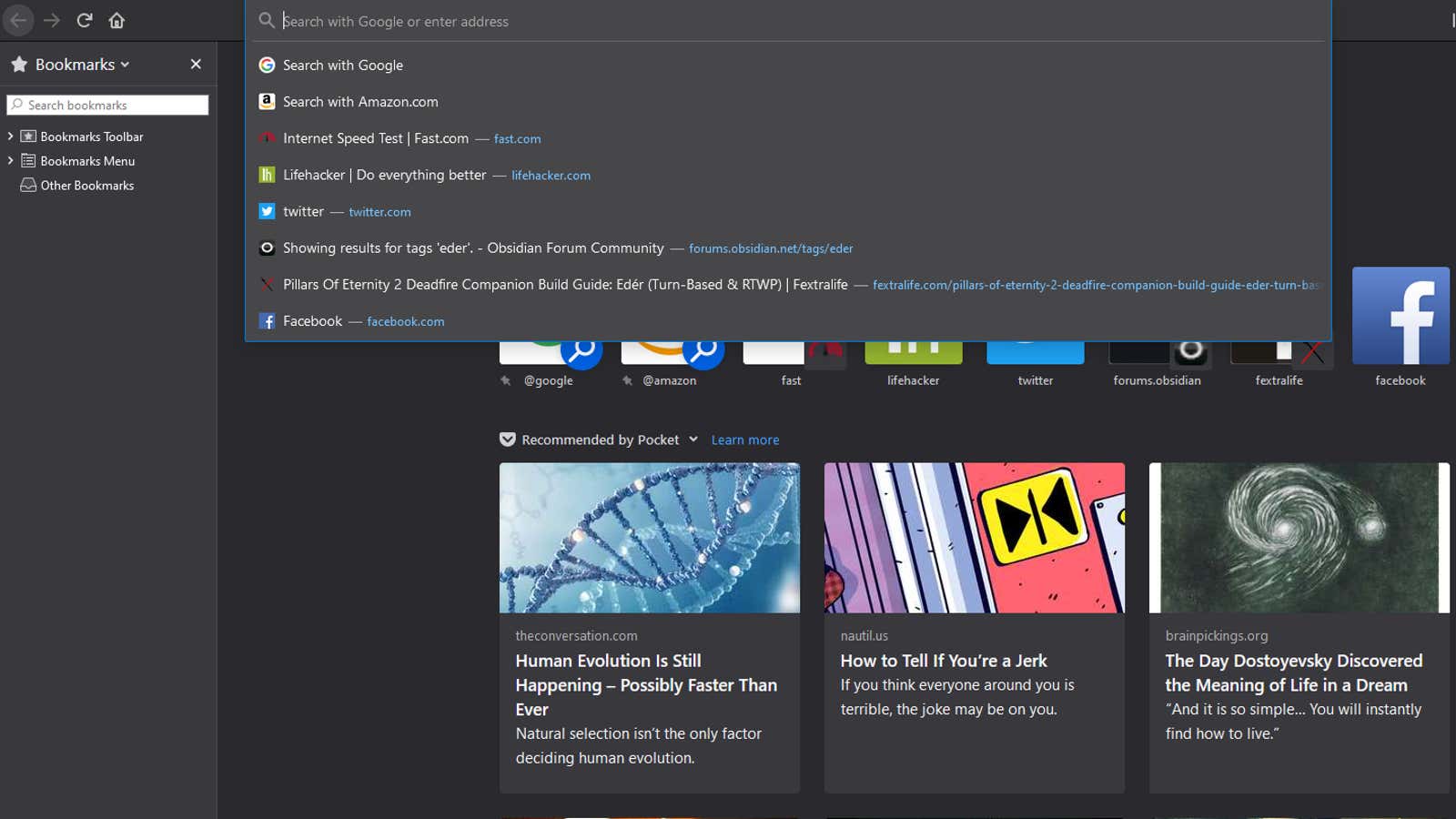Viewport: 1456px width, 819px height.
Task: Click the brainpickings.org source label
Action: (1217, 636)
